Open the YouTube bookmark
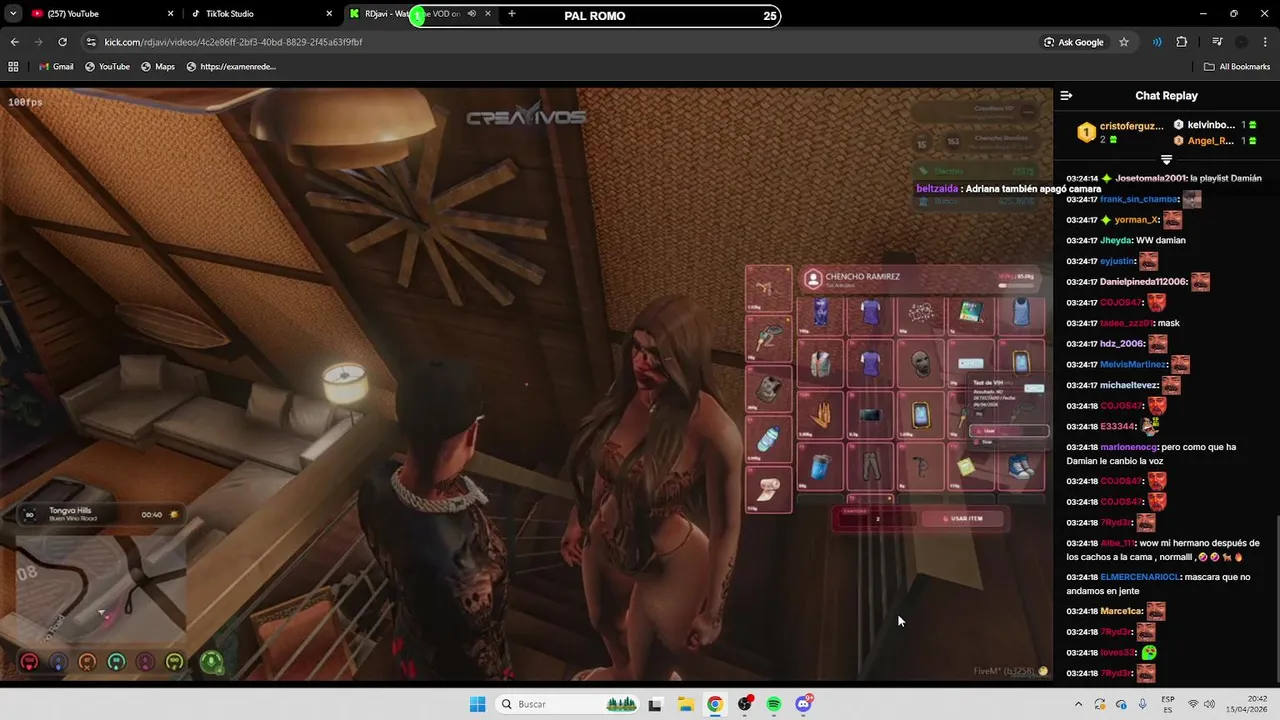The height and width of the screenshot is (720, 1280). coord(107,67)
